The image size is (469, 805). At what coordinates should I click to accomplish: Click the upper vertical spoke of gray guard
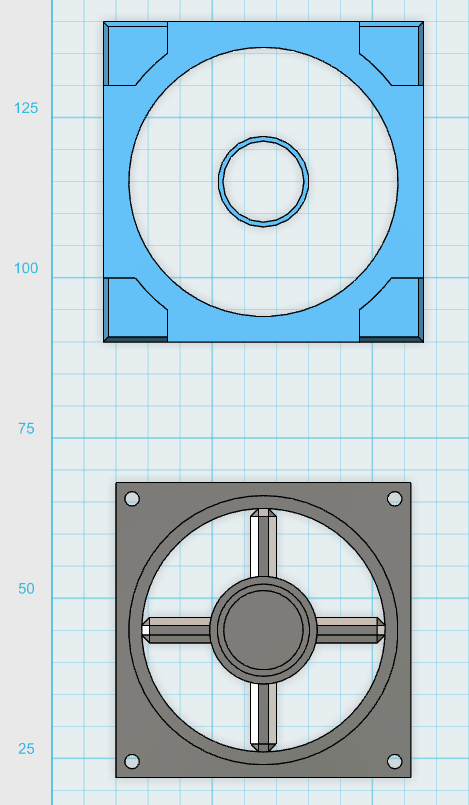pos(263,543)
